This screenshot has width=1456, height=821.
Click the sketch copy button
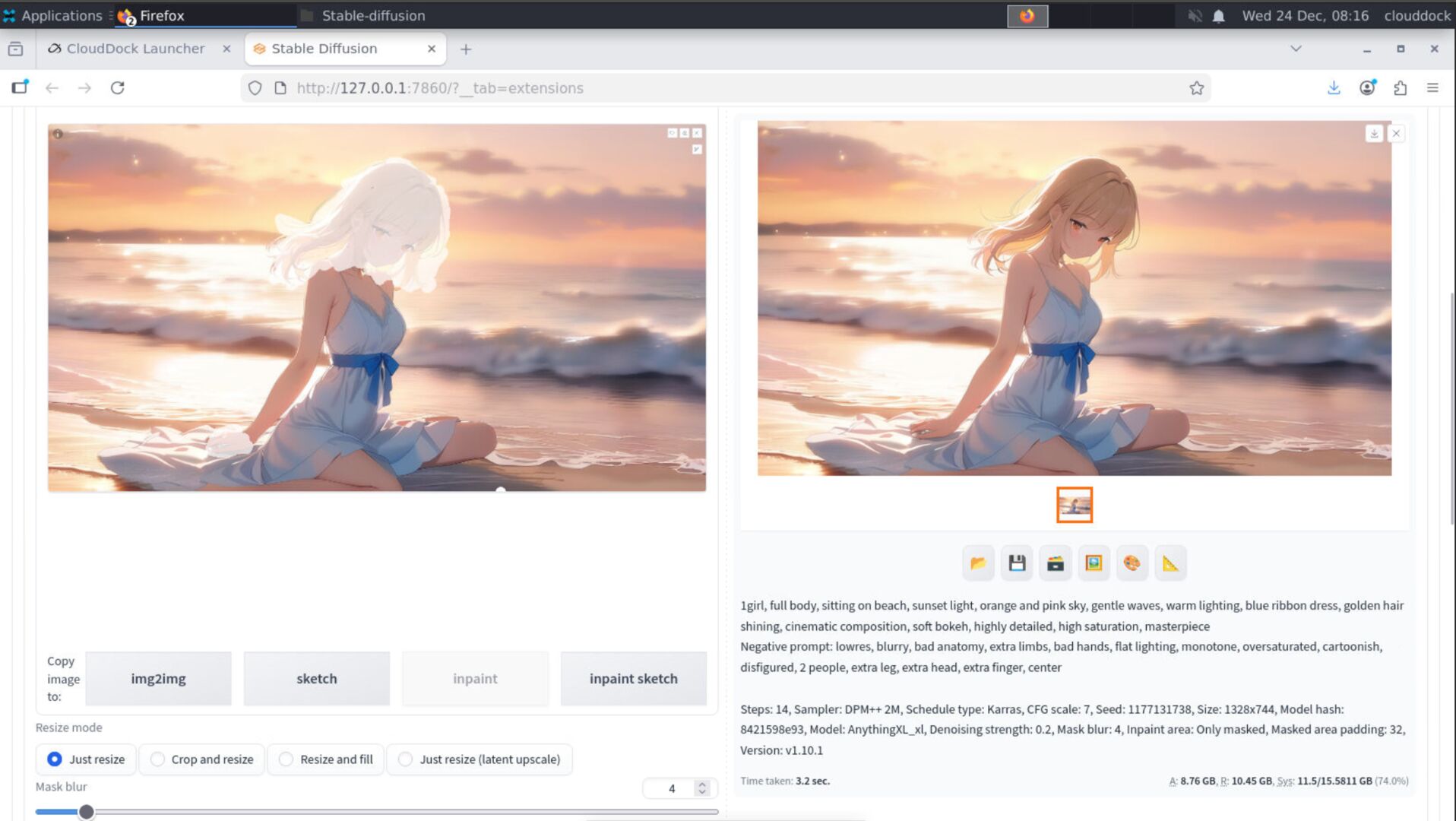coord(316,679)
